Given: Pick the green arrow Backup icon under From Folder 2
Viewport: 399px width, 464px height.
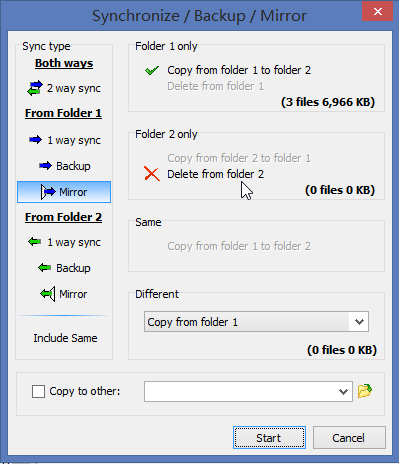Looking at the screenshot, I should coord(44,267).
